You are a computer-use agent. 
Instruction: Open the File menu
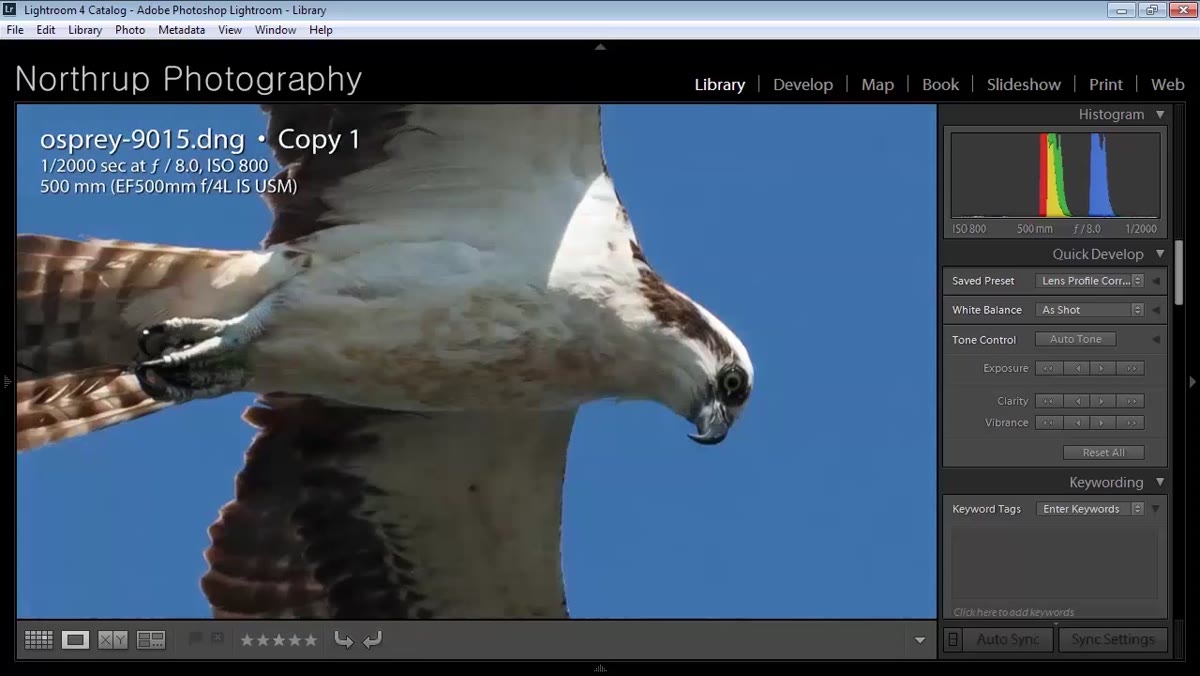[15, 30]
